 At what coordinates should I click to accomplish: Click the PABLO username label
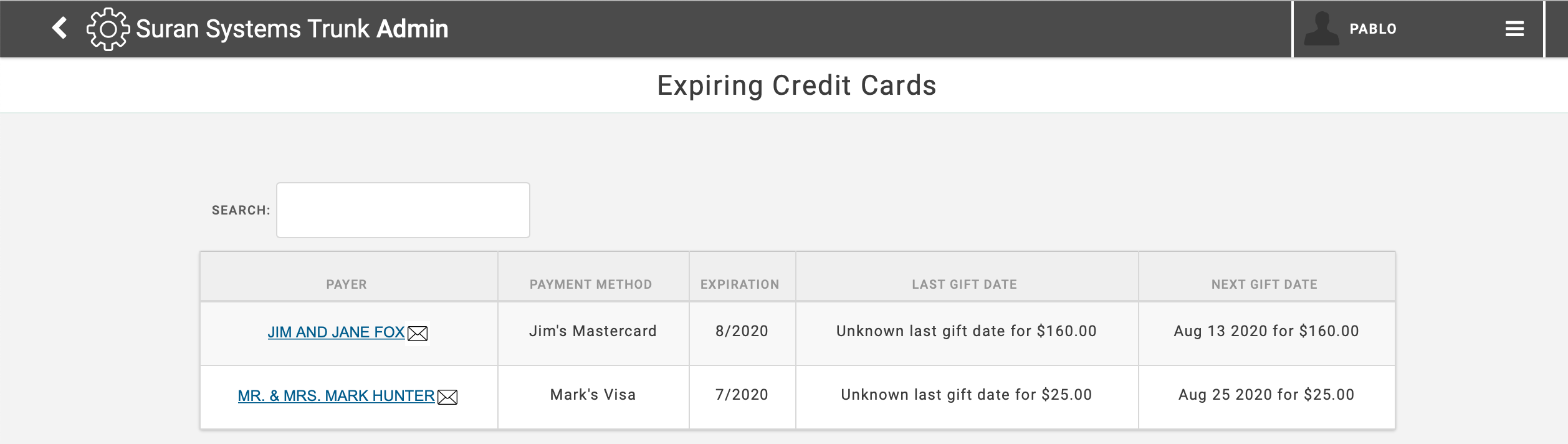coord(1373,29)
